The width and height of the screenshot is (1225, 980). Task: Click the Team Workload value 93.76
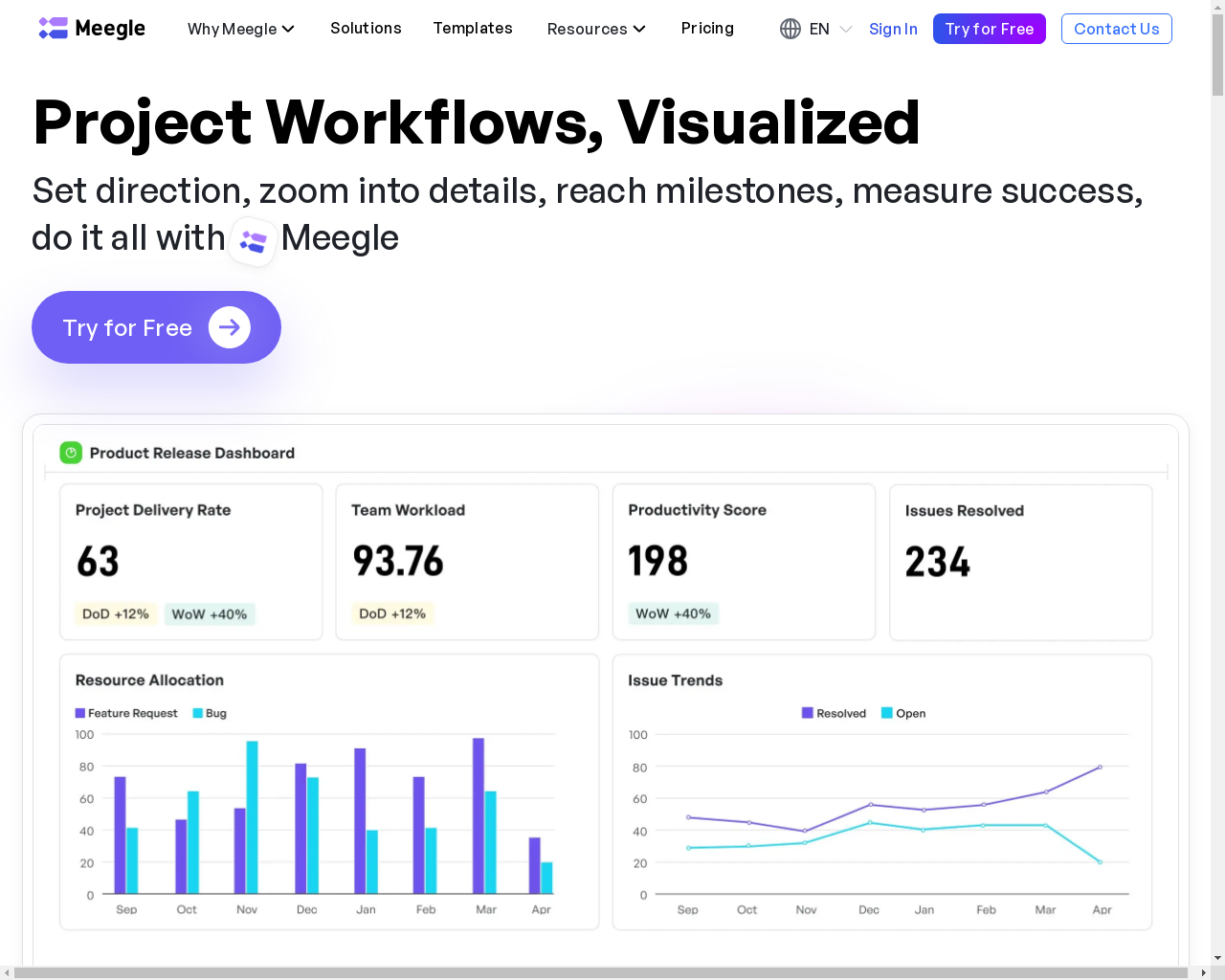(x=398, y=562)
